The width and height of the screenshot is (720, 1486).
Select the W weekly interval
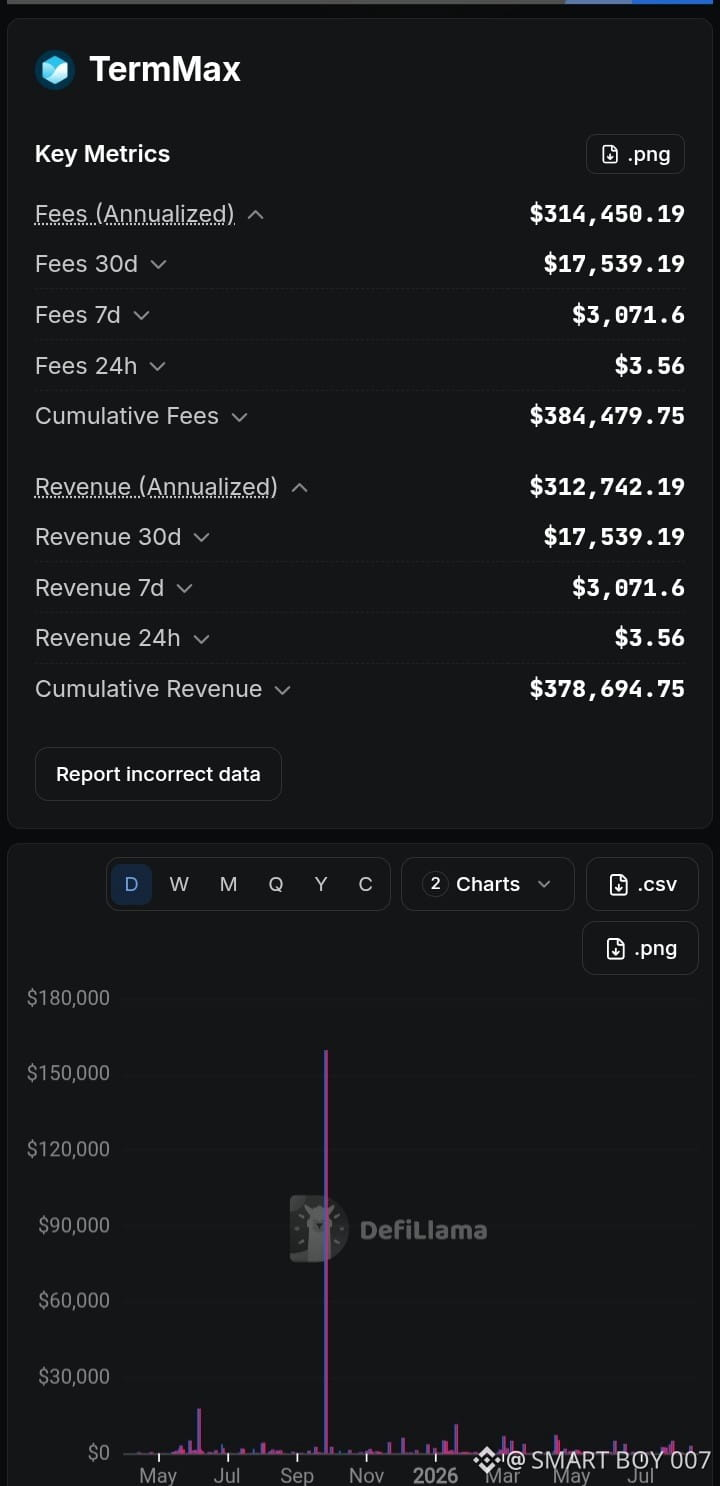pyautogui.click(x=179, y=884)
